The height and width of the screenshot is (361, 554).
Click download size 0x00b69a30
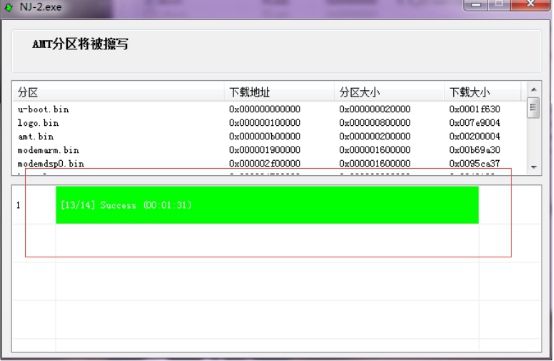pyautogui.click(x=475, y=150)
